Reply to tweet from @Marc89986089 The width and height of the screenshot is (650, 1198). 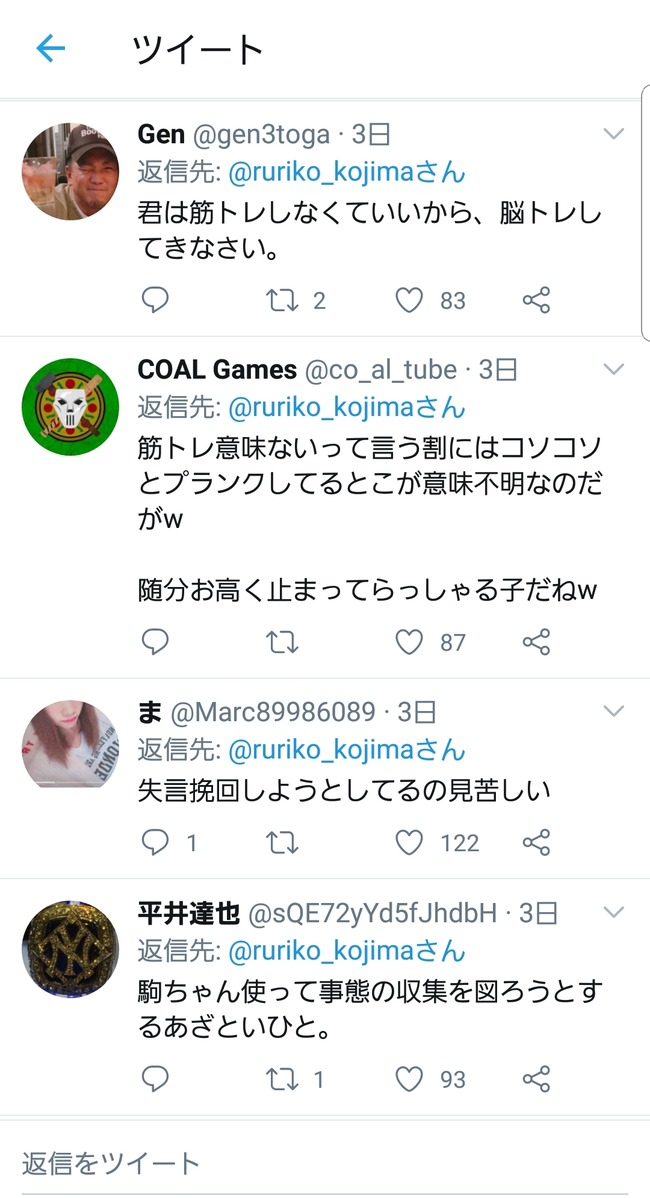pos(155,843)
